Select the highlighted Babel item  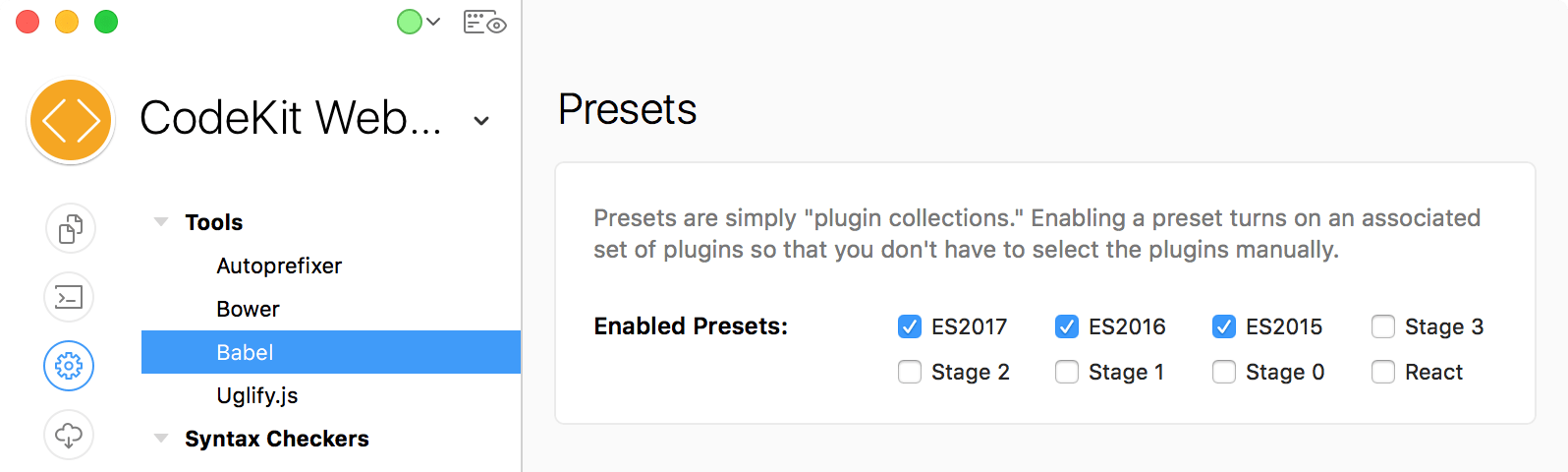tap(331, 352)
